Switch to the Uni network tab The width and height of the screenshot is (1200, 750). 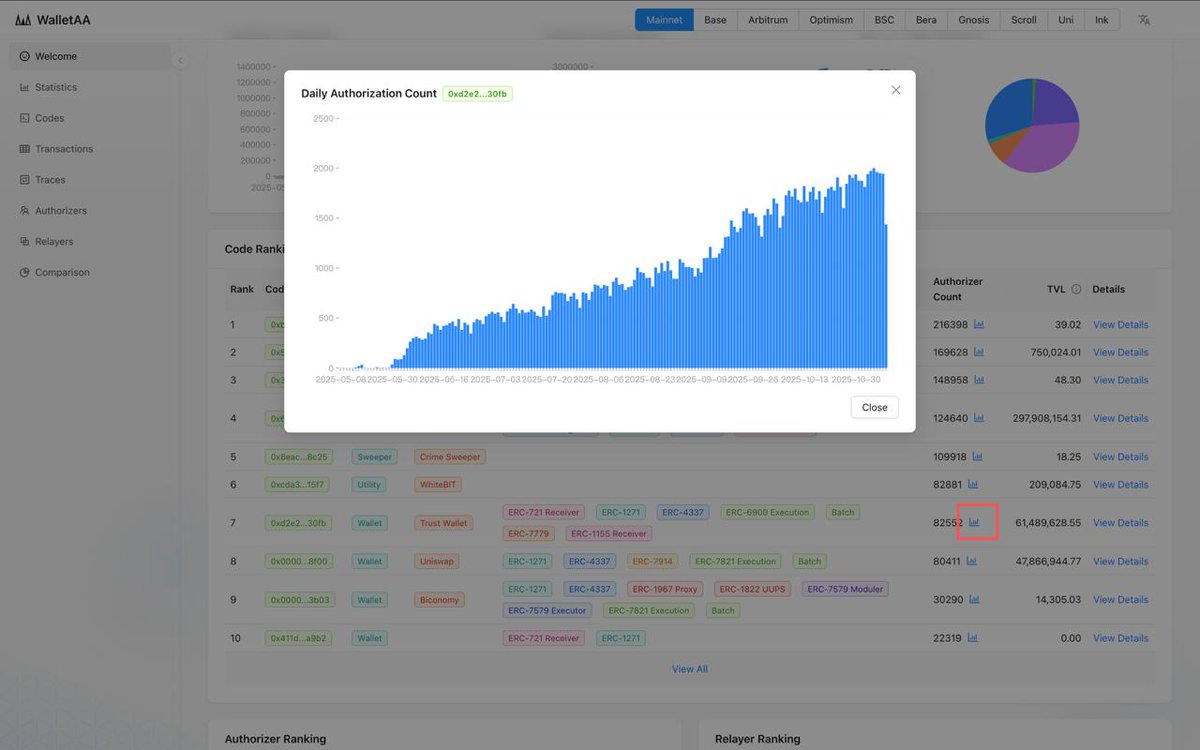tap(1066, 20)
